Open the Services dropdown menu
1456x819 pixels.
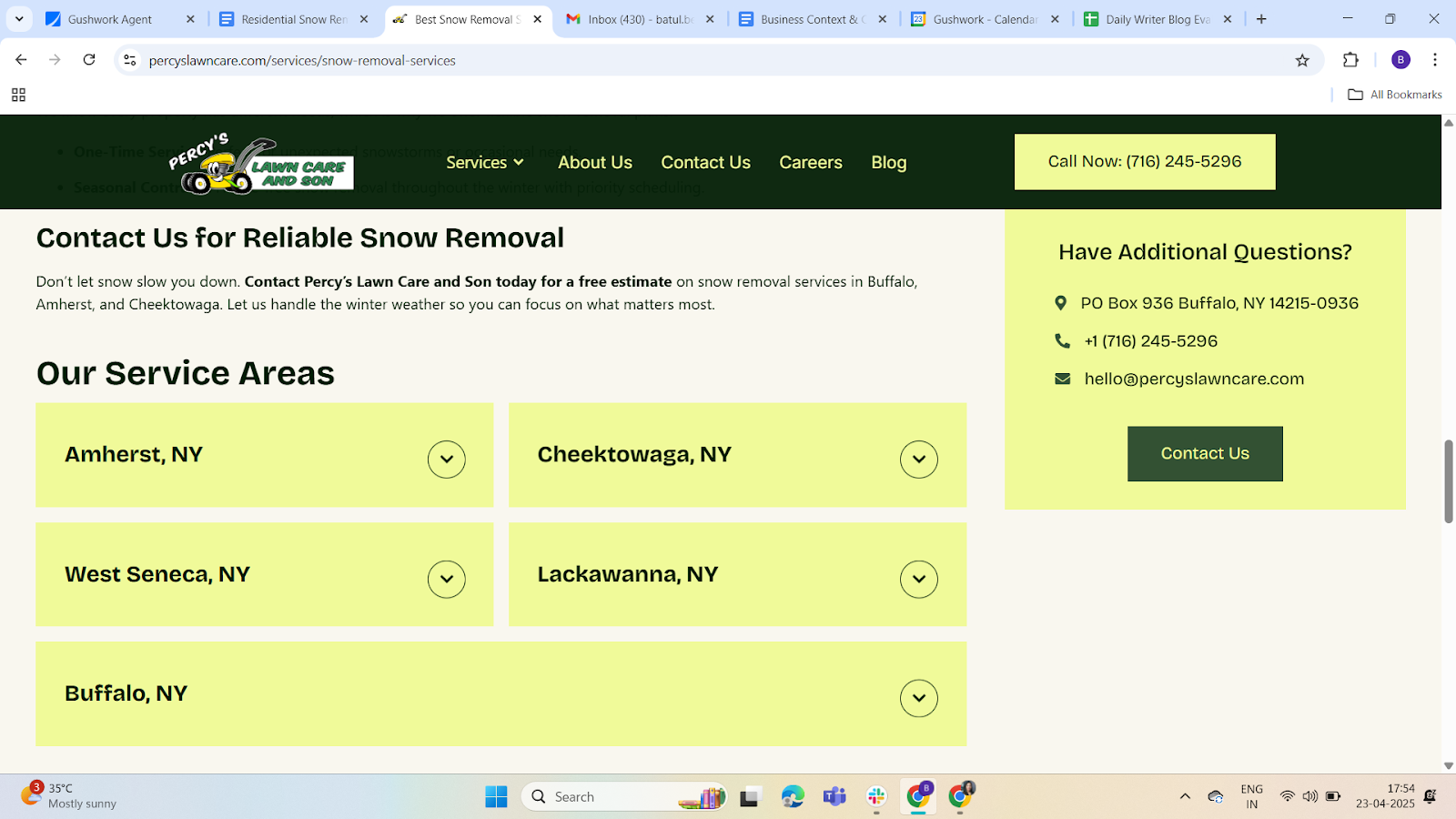pyautogui.click(x=485, y=162)
